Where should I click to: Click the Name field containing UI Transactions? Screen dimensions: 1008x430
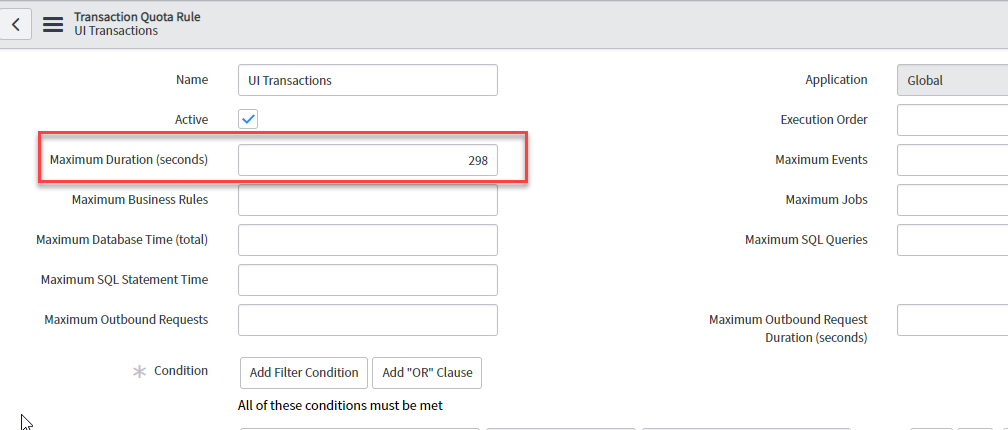(x=367, y=80)
